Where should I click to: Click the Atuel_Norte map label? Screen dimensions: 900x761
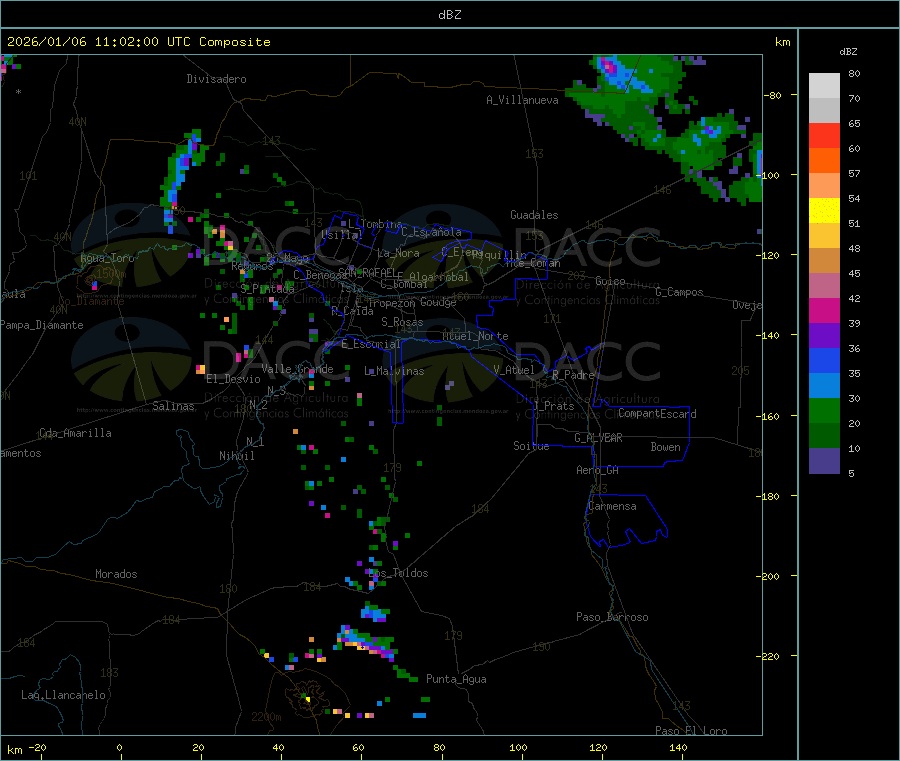(x=475, y=336)
